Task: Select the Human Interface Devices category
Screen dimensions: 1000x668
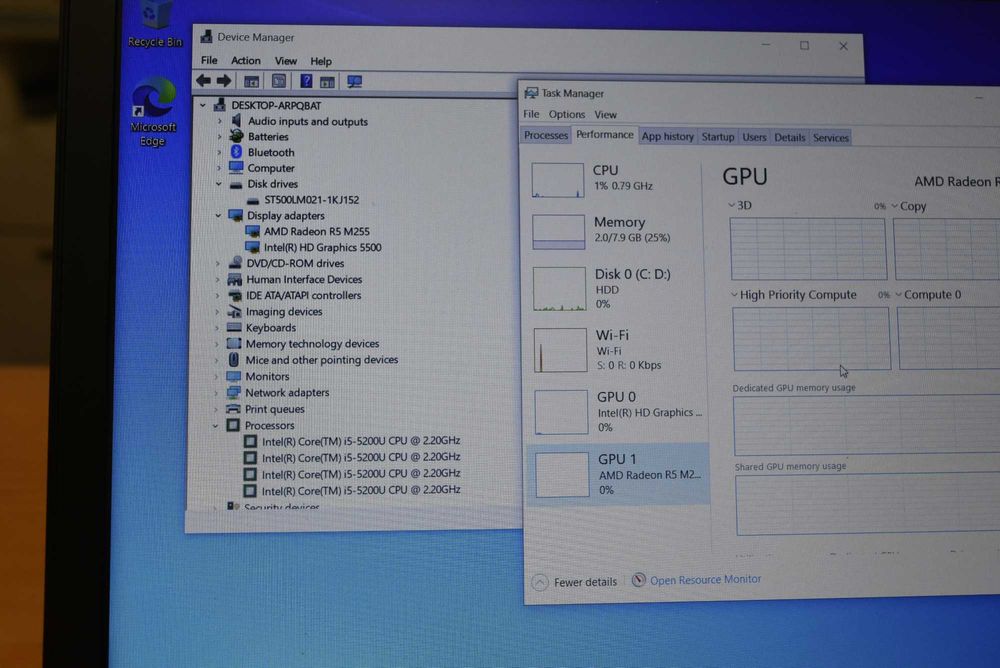Action: [304, 279]
